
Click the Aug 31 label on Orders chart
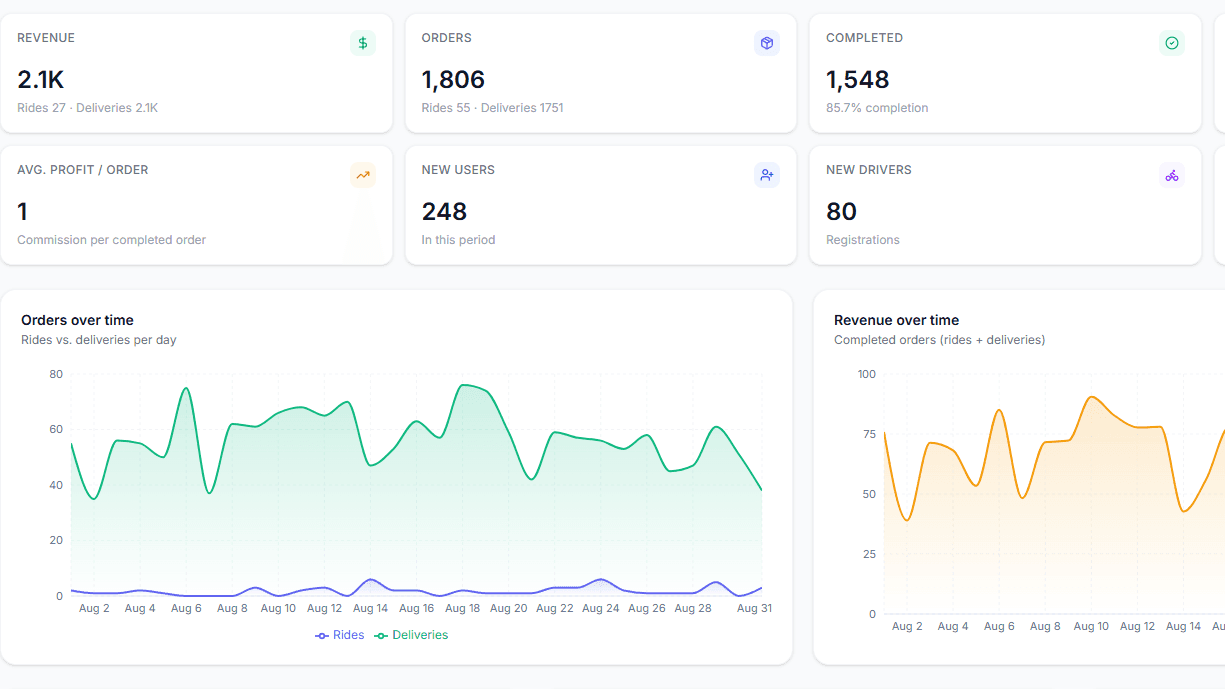[x=754, y=608]
